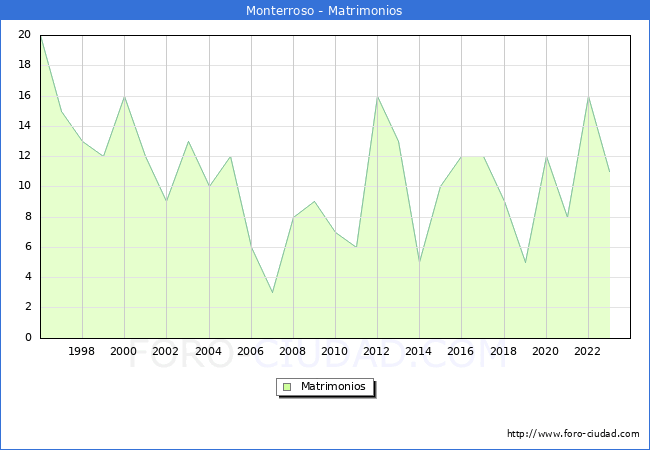This screenshot has height=450, width=650.
Task: Click the 2019 data point at 5
Action: tap(526, 262)
